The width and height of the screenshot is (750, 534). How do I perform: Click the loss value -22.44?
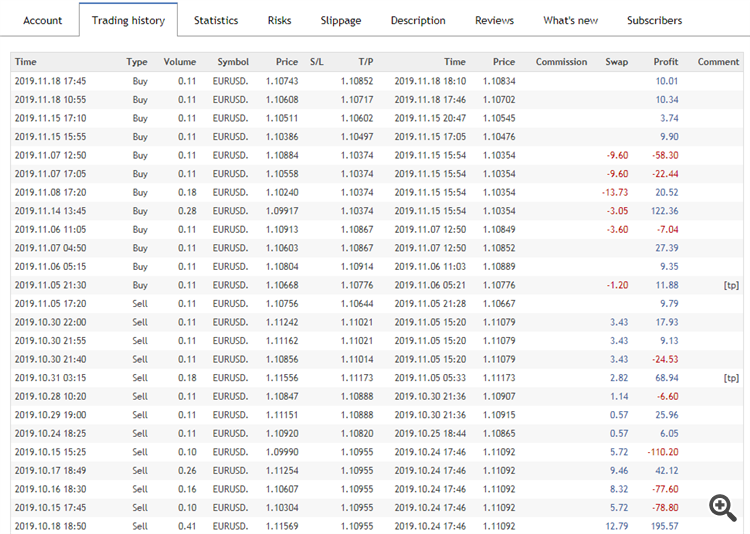tap(665, 174)
